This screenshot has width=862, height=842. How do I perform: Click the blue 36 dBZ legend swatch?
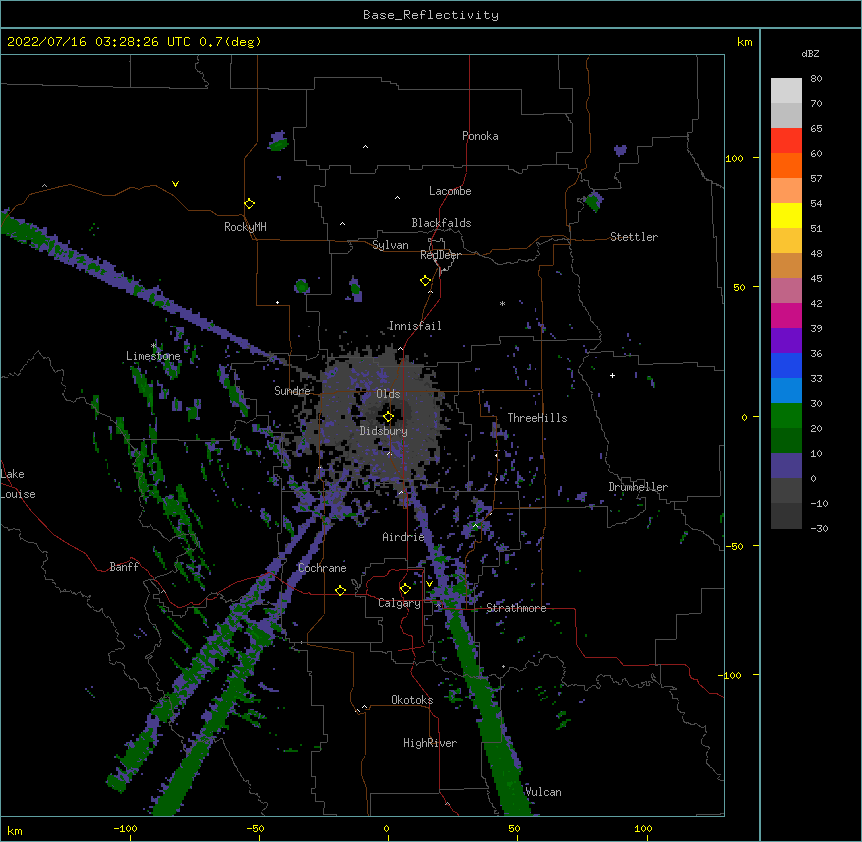786,365
